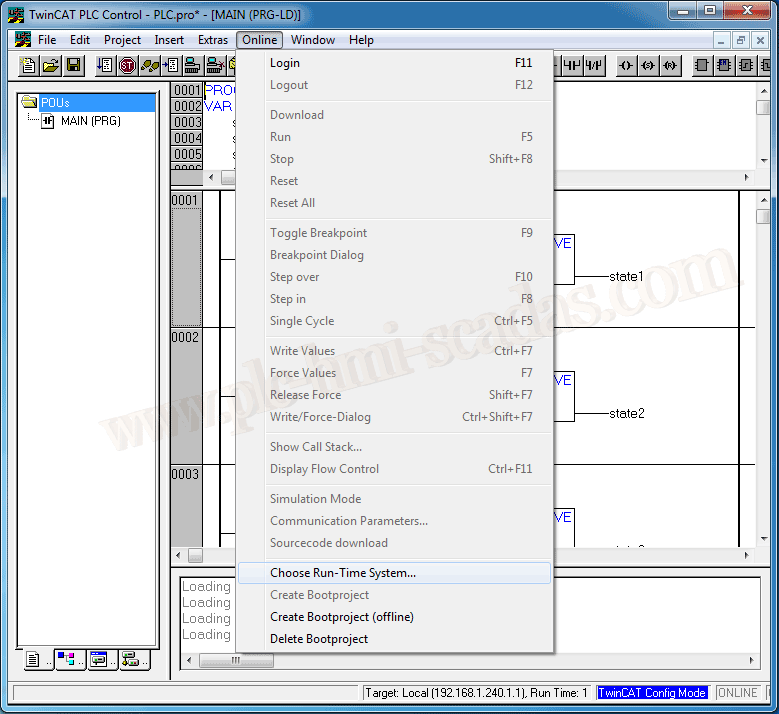Collapse the POUs folder in the tree
Viewport: 779px width, 714px height.
28,103
